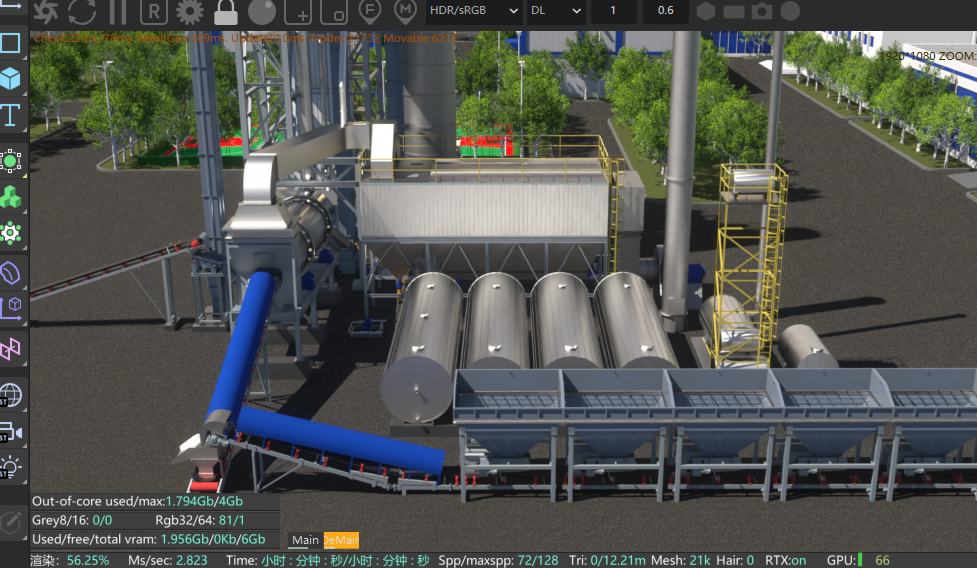This screenshot has height=568, width=977.
Task: Click the GPU usage bar in status bar
Action: (x=860, y=560)
